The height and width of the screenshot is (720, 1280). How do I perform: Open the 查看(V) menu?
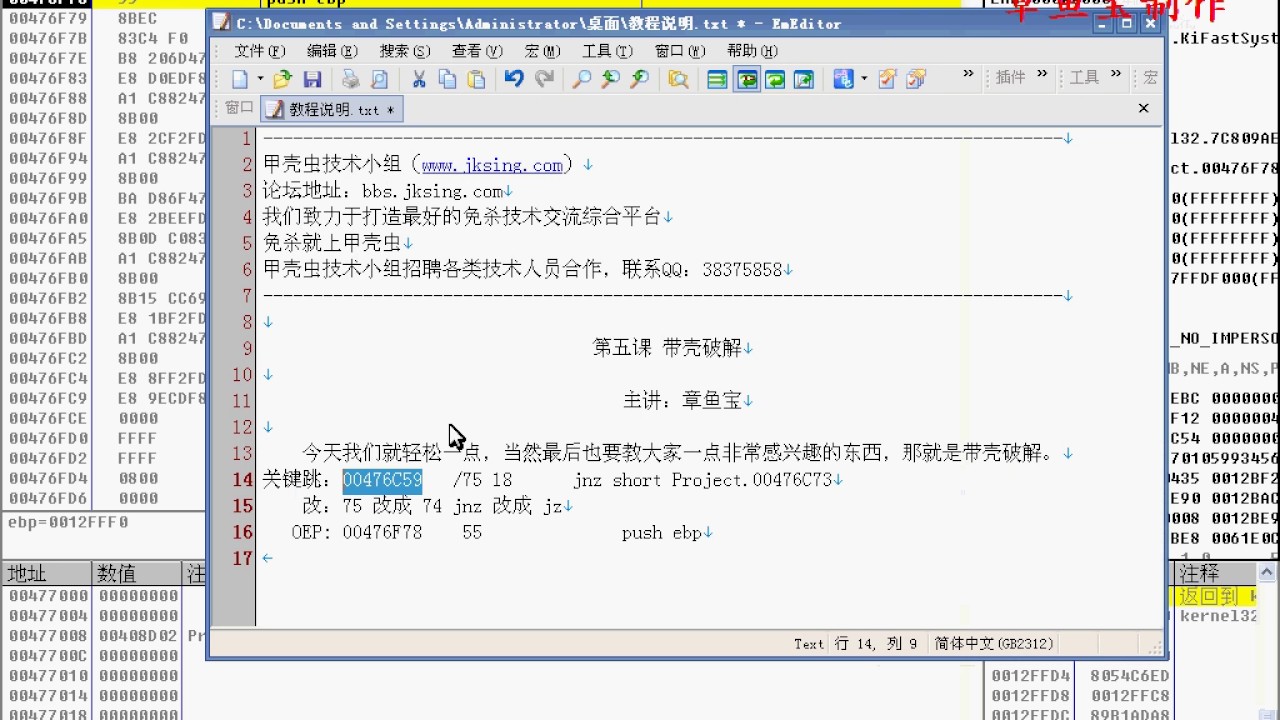(477, 51)
